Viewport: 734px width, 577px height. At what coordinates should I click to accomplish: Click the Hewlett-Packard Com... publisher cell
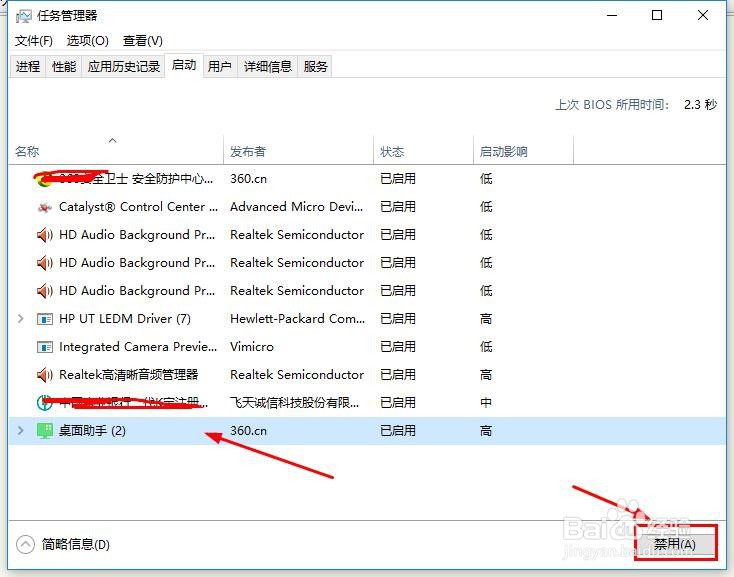[297, 319]
